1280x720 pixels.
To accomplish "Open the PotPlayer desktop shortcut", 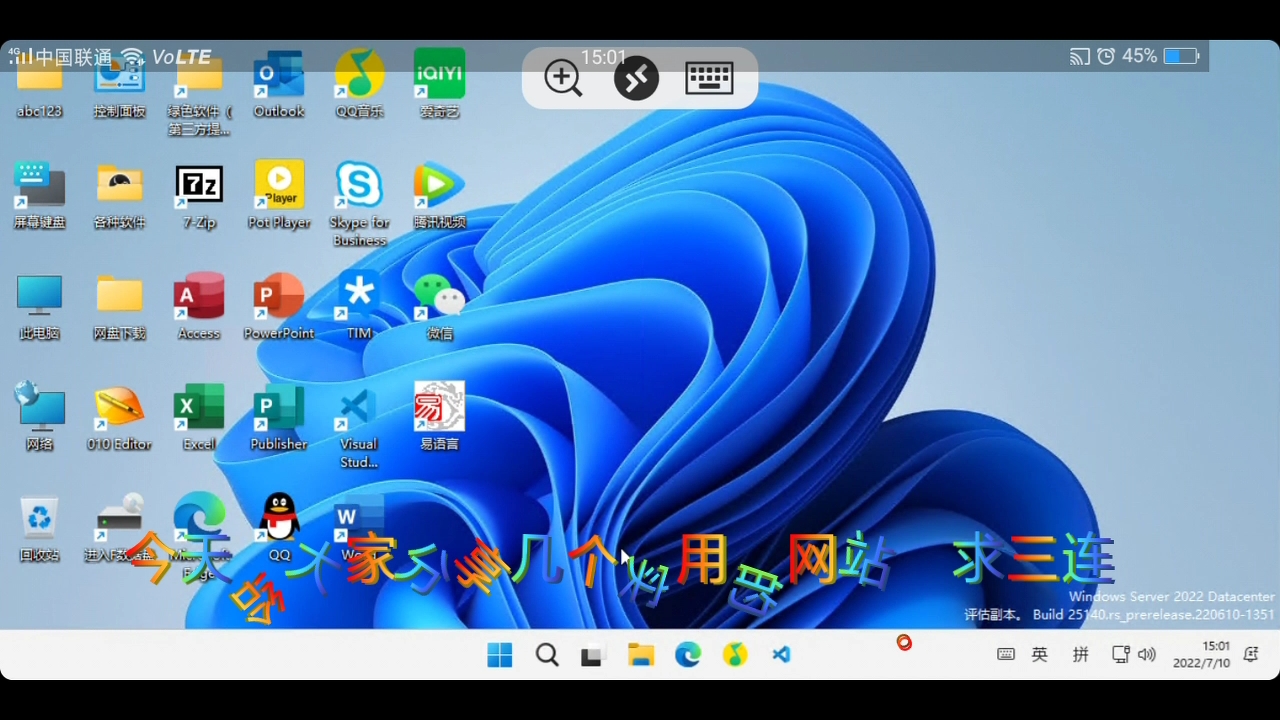I will [279, 195].
